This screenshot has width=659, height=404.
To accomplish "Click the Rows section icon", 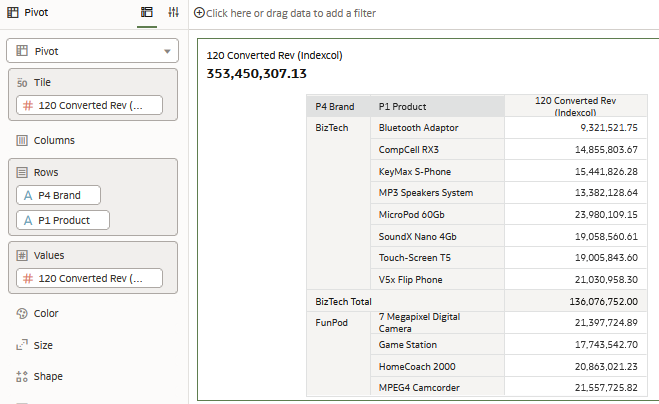I will [x=22, y=172].
